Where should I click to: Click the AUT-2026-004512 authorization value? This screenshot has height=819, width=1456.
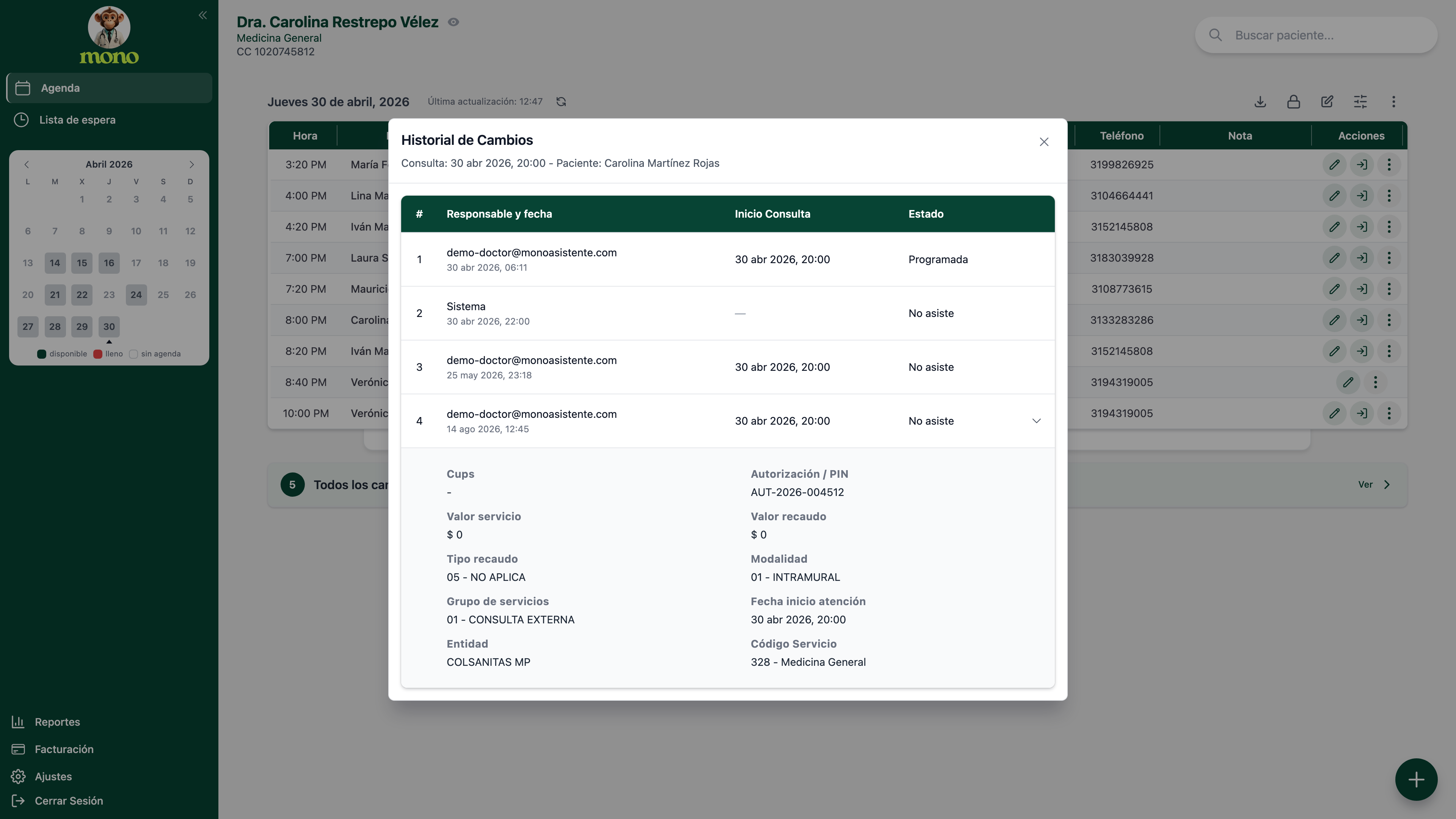pyautogui.click(x=797, y=492)
